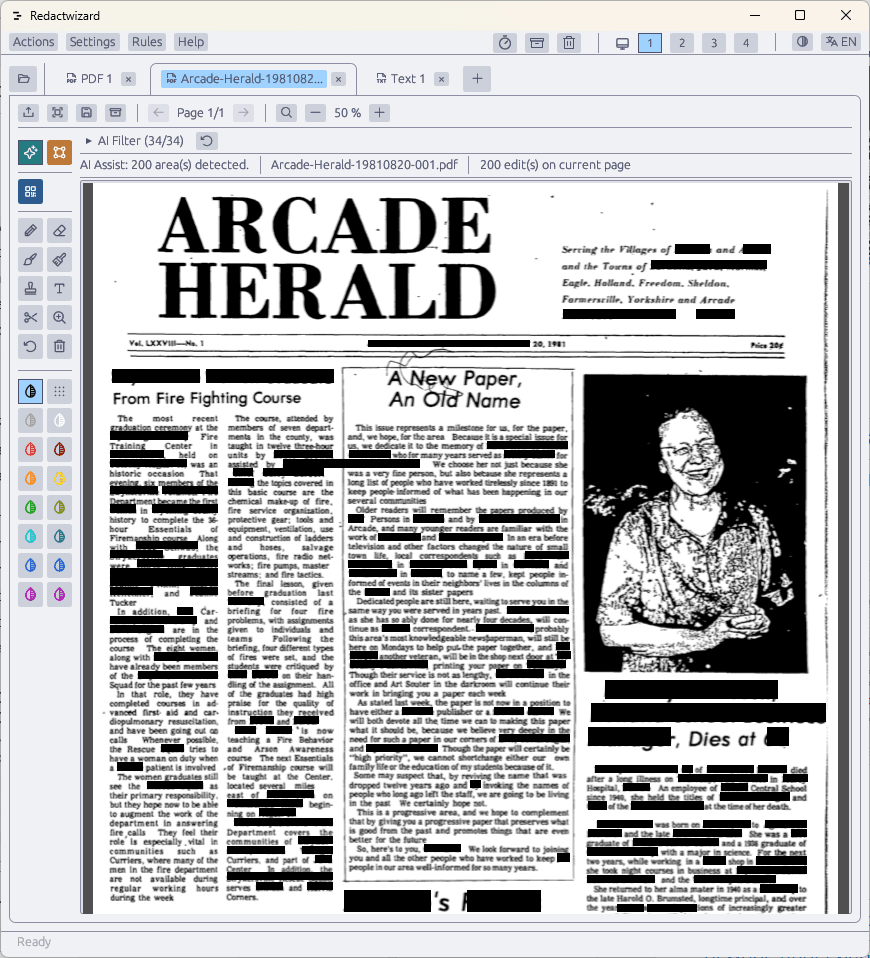This screenshot has height=958, width=870.
Task: Select the bright red redaction color
Action: [x=30, y=450]
